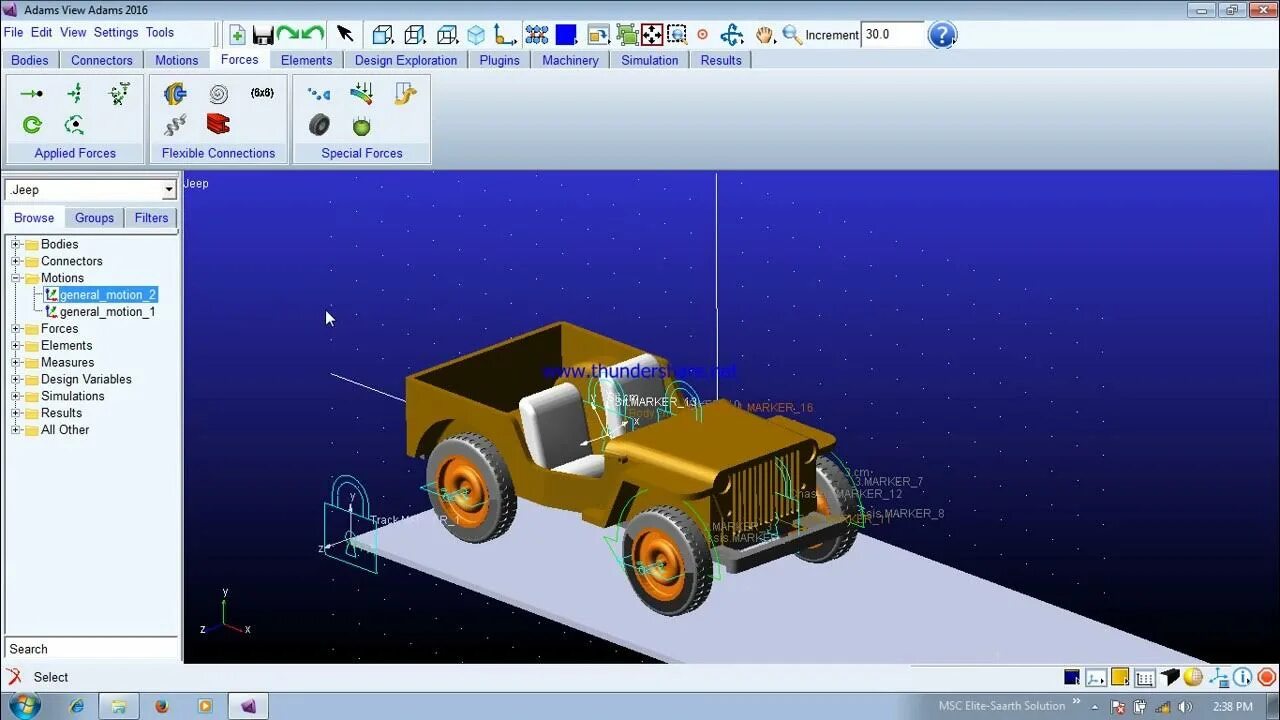Expand the Forces tree folder
The width and height of the screenshot is (1280, 720).
[x=16, y=328]
